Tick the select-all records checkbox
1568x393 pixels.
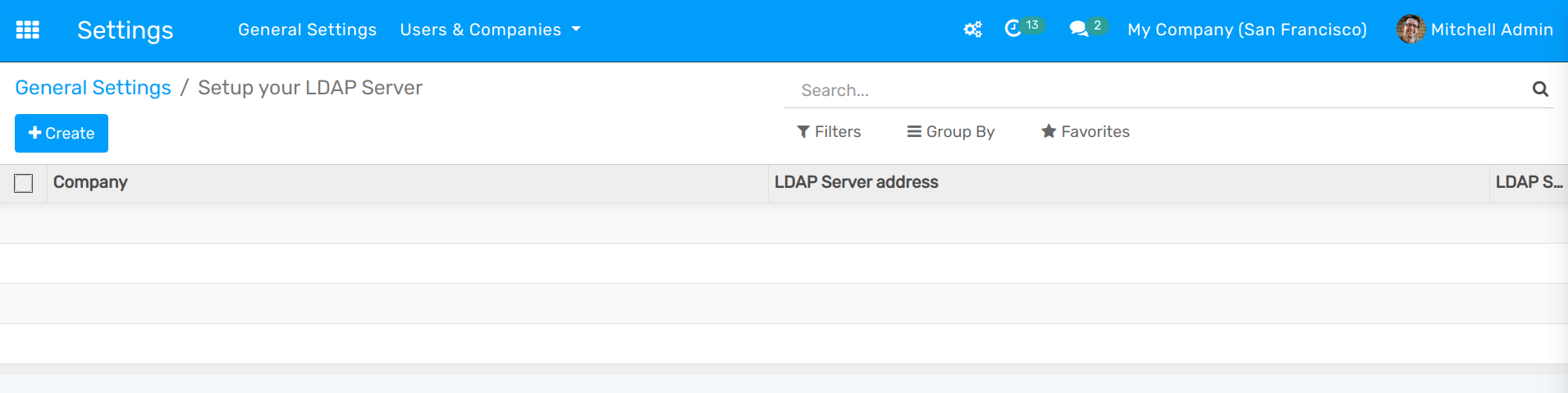coord(24,184)
